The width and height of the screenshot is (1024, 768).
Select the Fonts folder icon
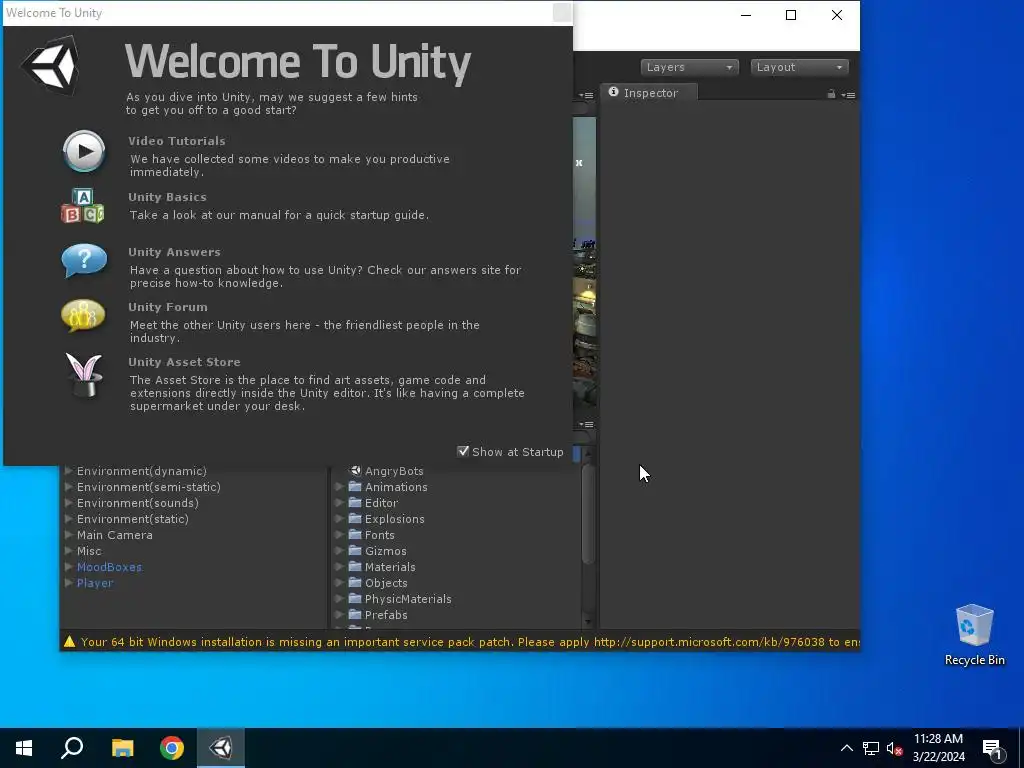[355, 535]
